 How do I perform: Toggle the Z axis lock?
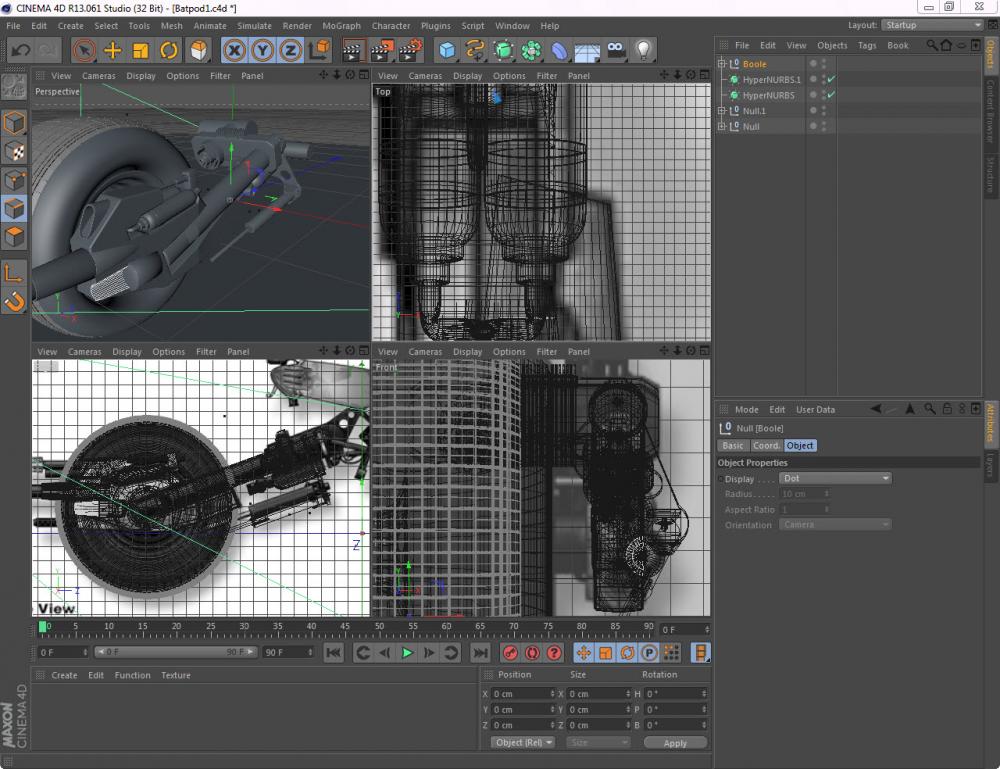point(290,50)
